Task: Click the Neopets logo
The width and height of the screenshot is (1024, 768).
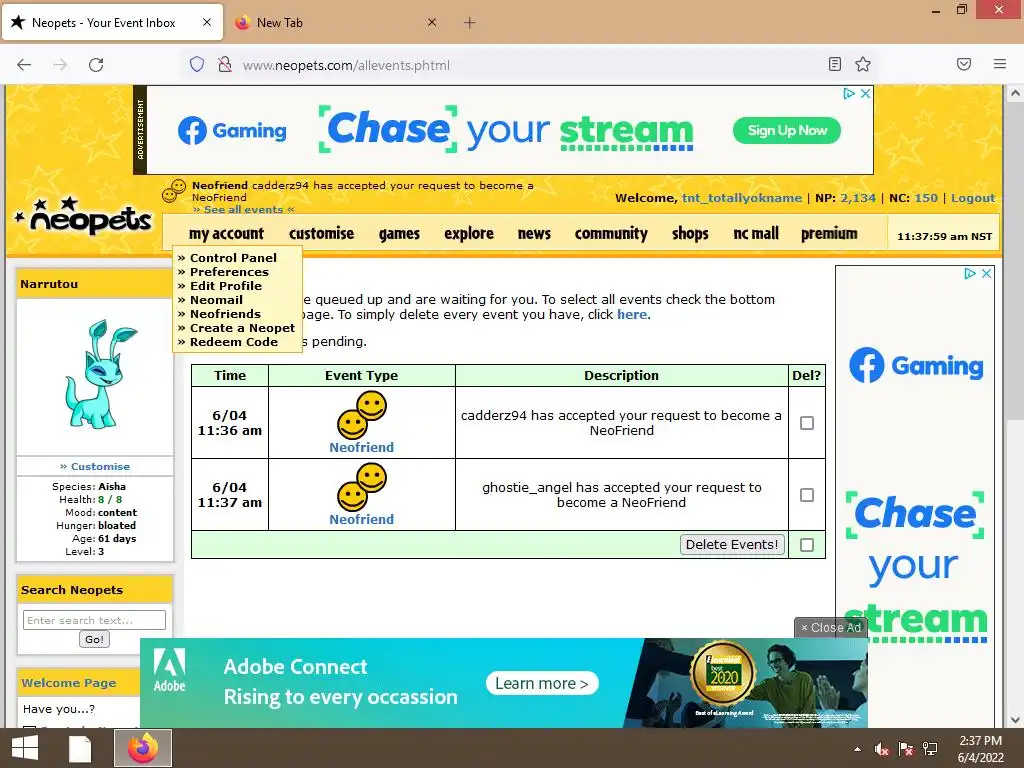Action: pos(84,216)
